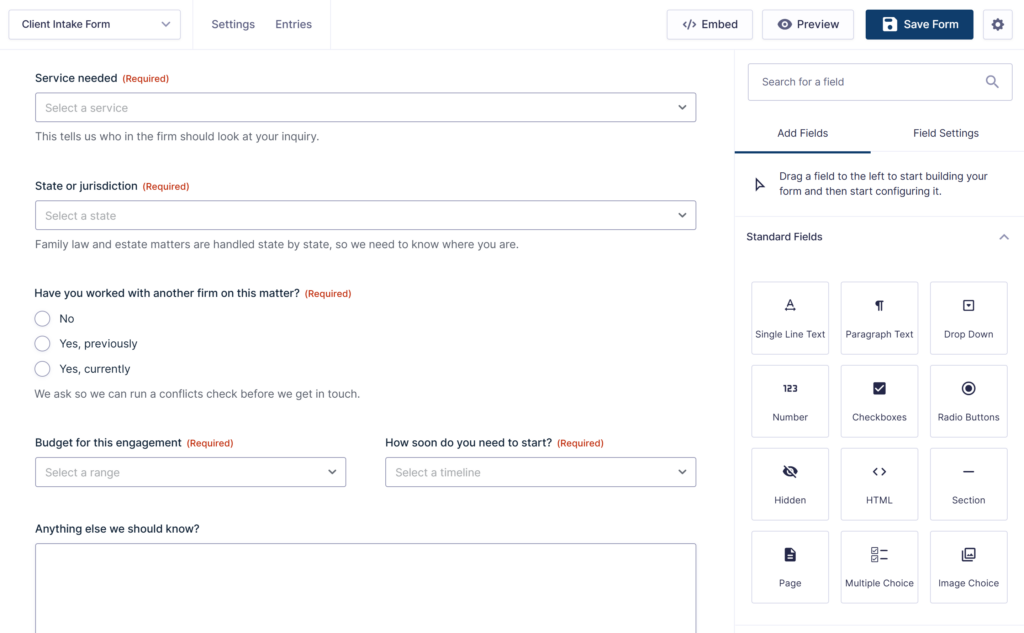
Task: Select the 'No' radio option
Action: pos(42,319)
